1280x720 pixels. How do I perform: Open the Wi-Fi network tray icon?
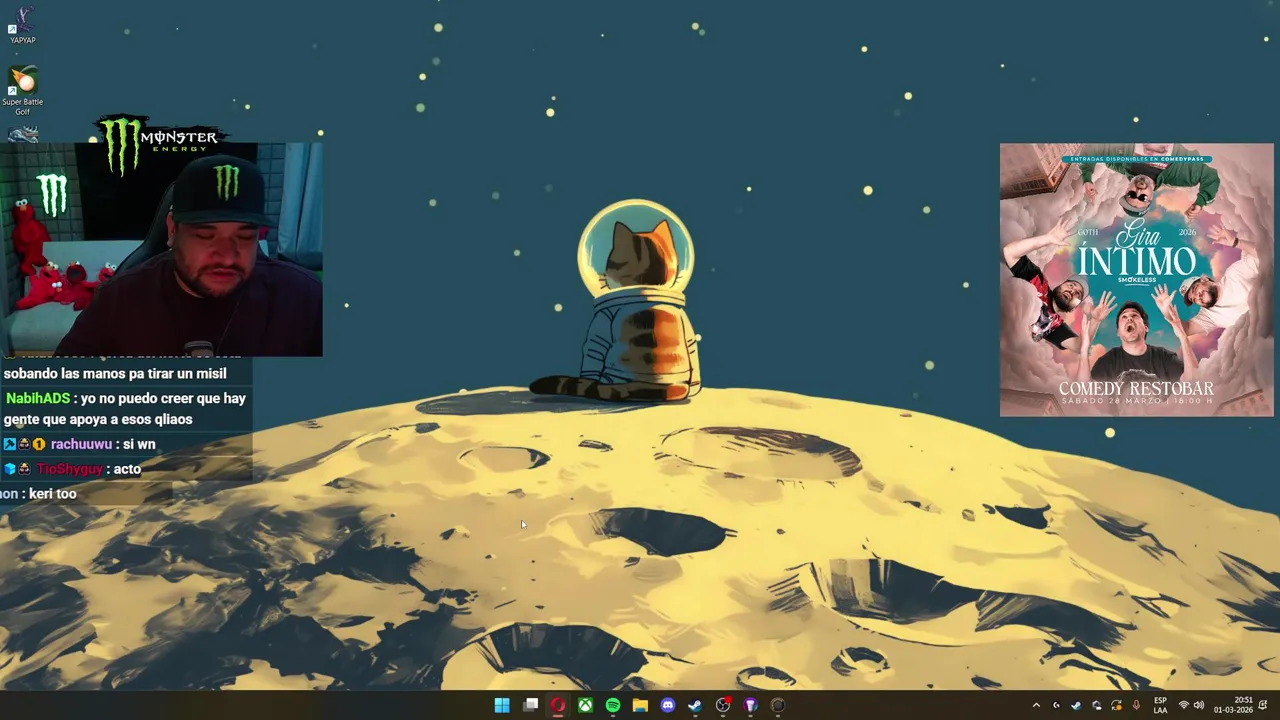[x=1184, y=705]
